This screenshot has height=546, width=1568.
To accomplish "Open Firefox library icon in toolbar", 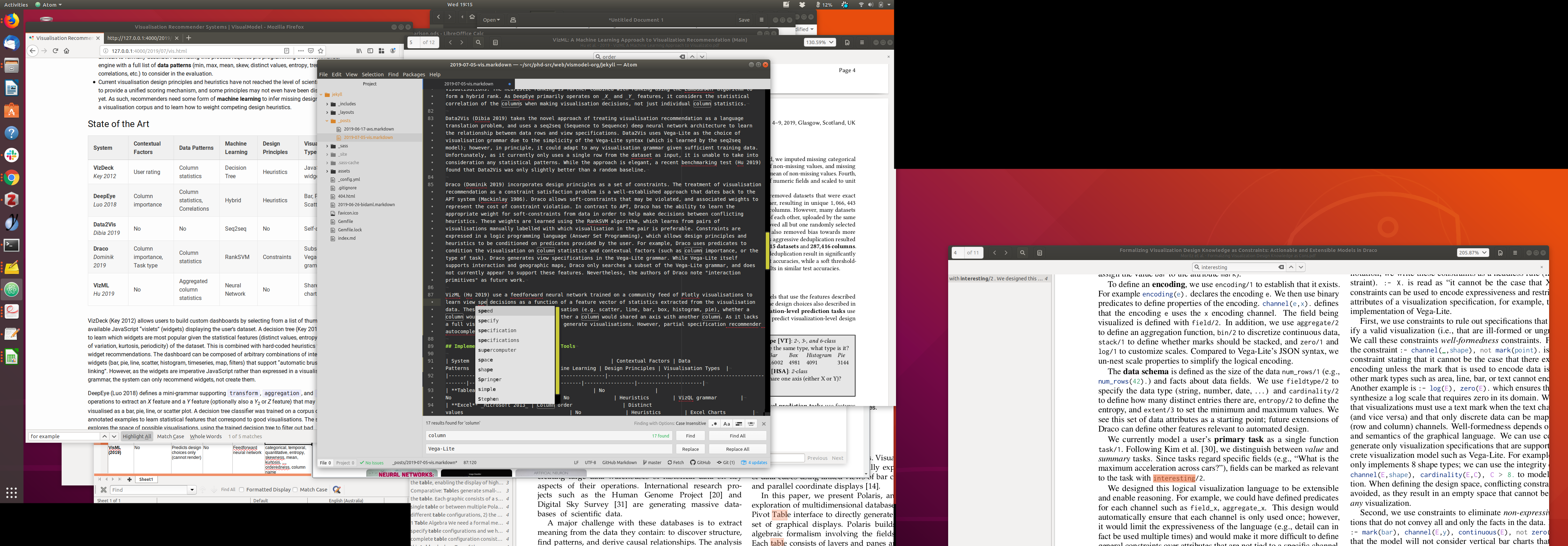I will click(x=359, y=50).
